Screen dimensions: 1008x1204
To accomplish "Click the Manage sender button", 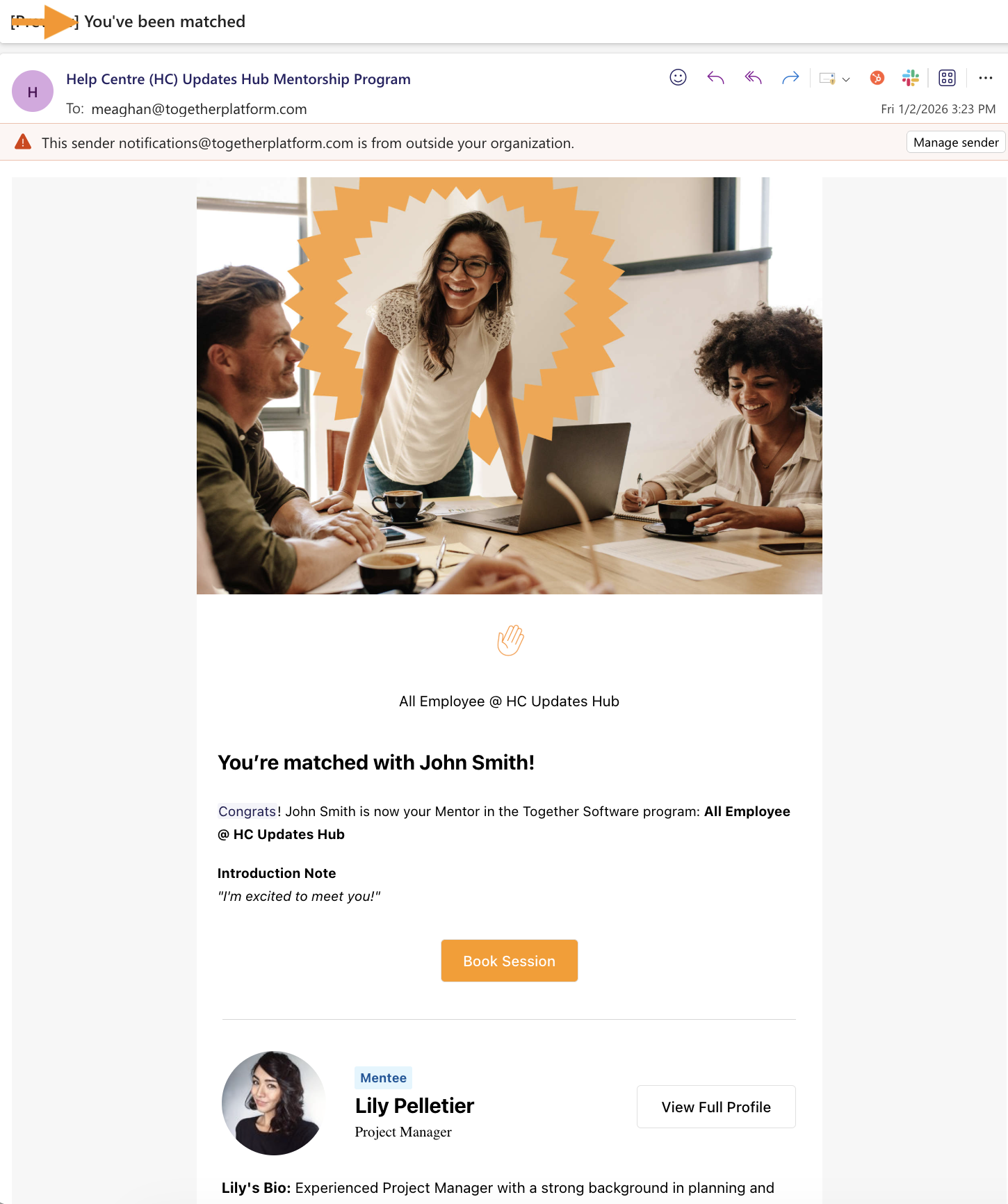I will click(956, 142).
